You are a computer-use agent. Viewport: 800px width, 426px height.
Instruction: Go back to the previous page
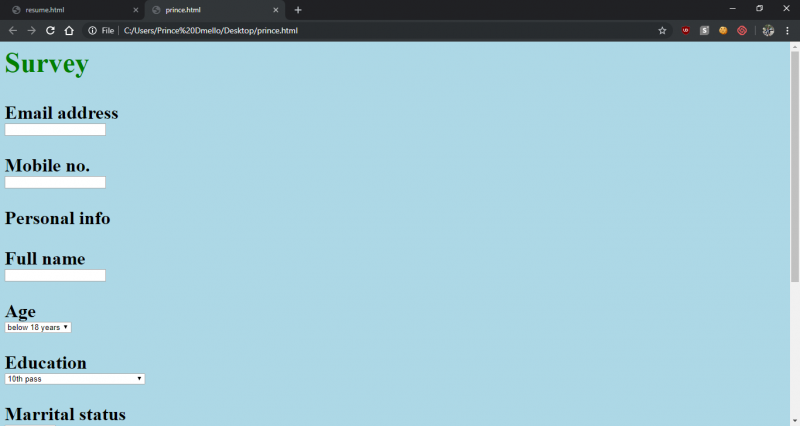pos(13,31)
